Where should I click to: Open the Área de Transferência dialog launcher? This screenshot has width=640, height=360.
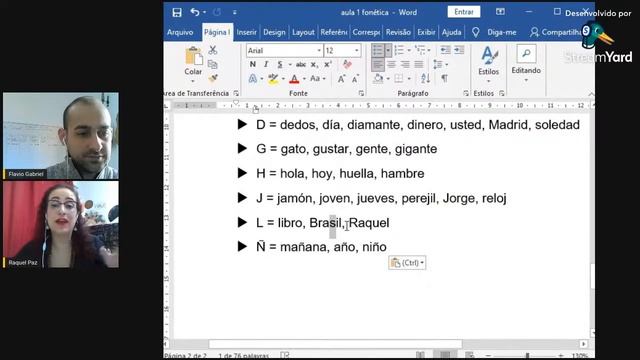coord(236,93)
